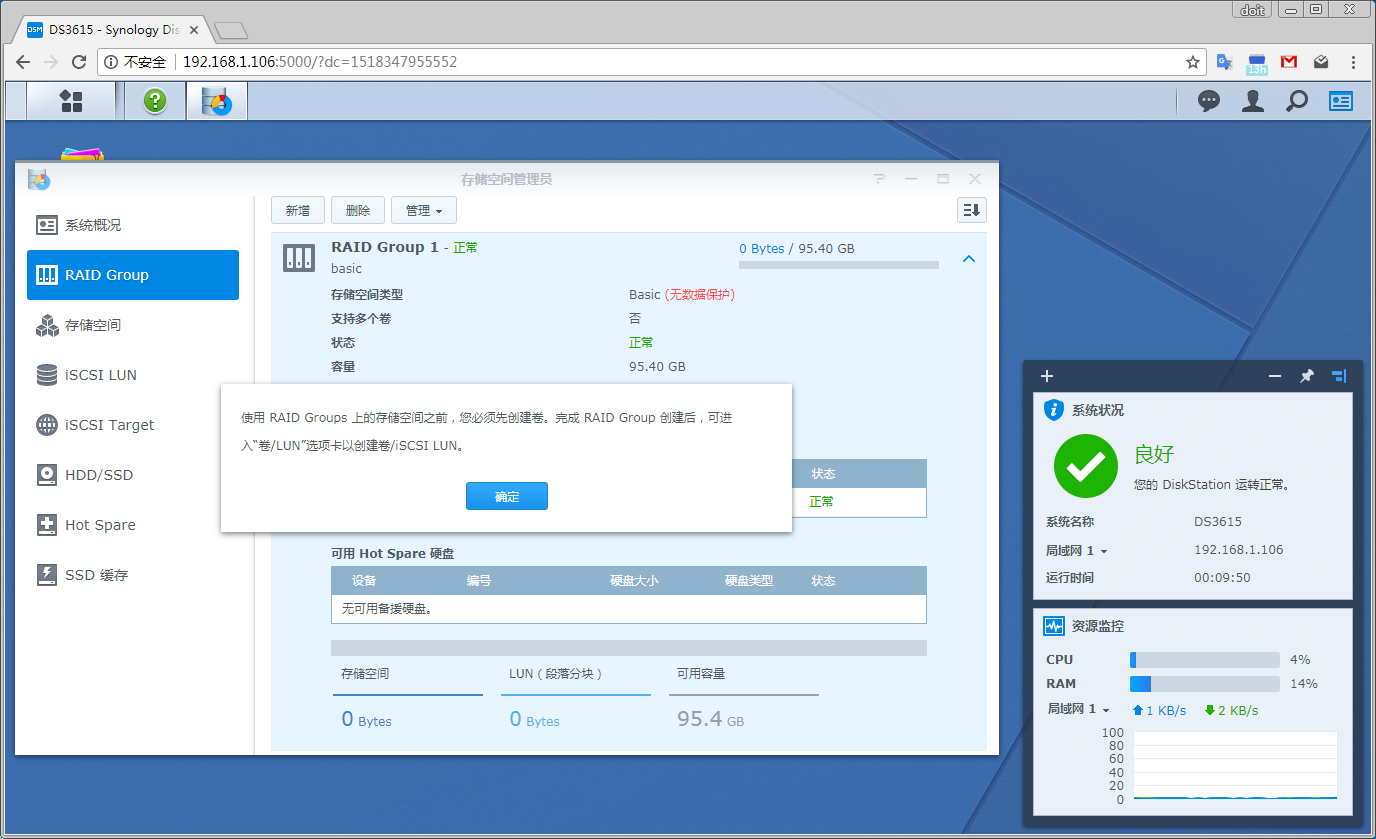The height and width of the screenshot is (839, 1376).
Task: Click the green healthy checkmark icon
Action: (x=1087, y=467)
